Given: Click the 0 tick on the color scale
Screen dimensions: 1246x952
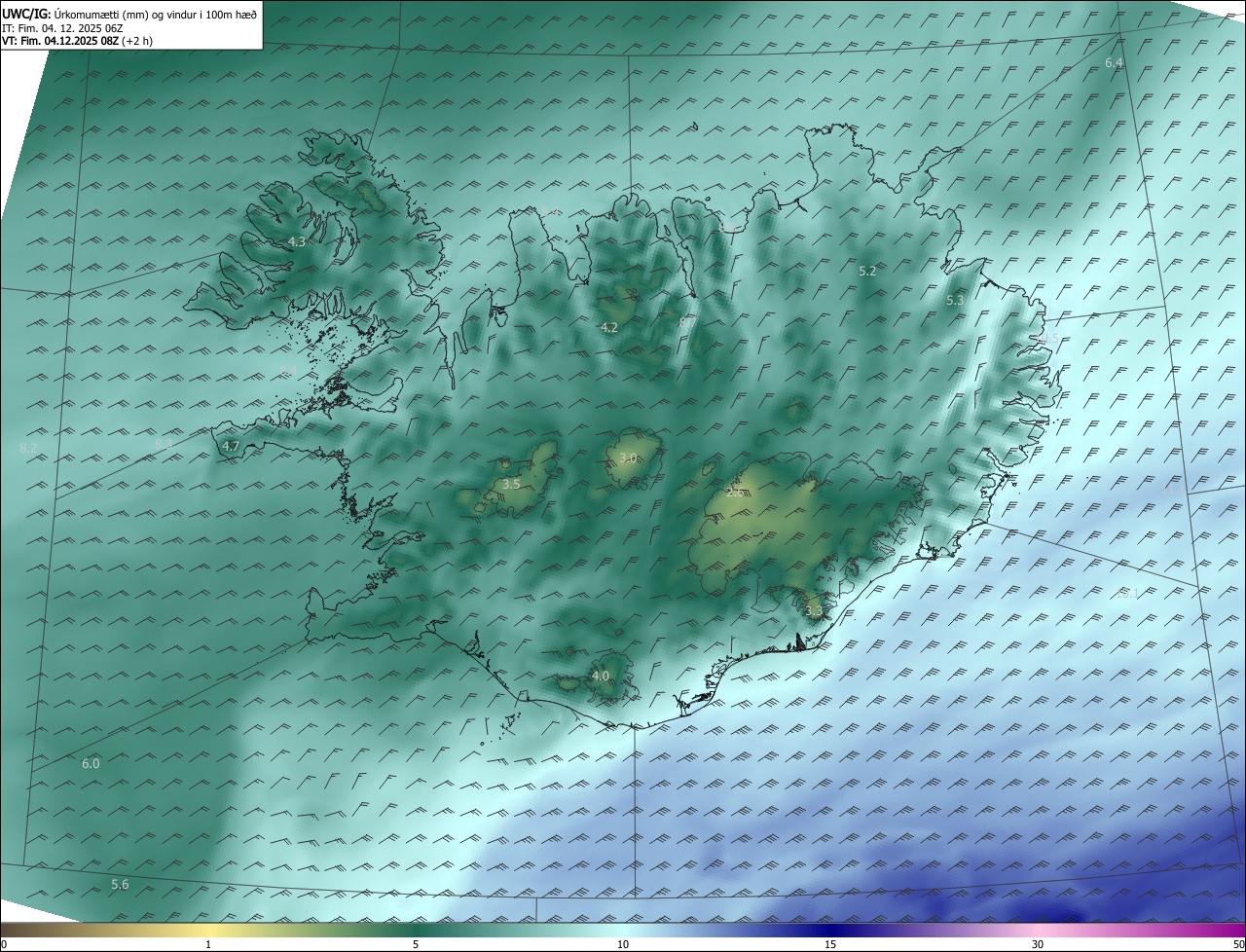Looking at the screenshot, I should click(x=4, y=944).
